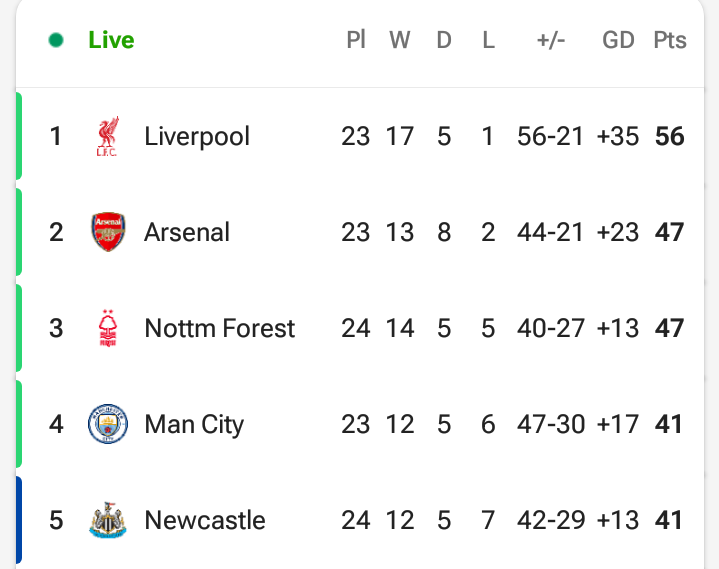Click the Man City club crest
The width and height of the screenshot is (719, 569).
[x=108, y=424]
